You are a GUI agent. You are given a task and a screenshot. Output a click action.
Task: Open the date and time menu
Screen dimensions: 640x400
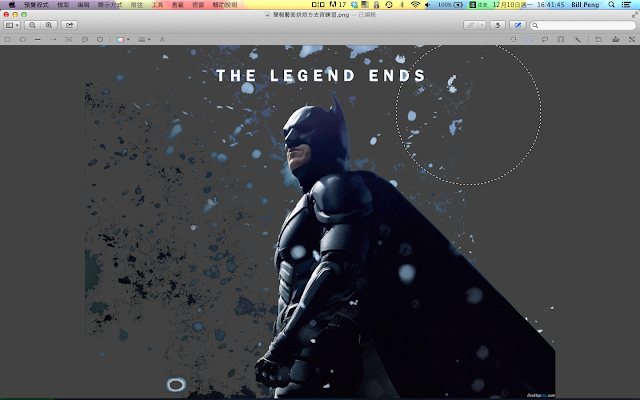(x=529, y=5)
